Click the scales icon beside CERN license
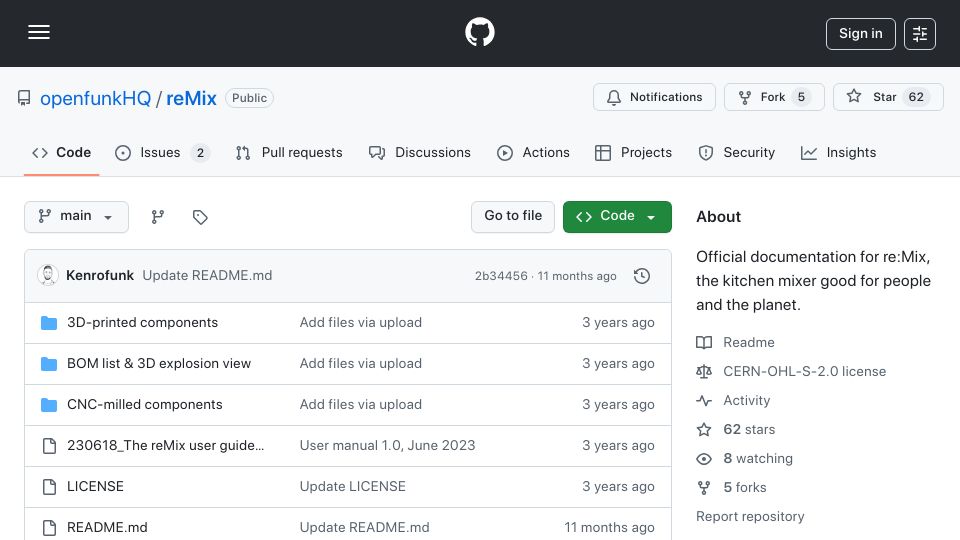This screenshot has width=960, height=540. pos(704,372)
